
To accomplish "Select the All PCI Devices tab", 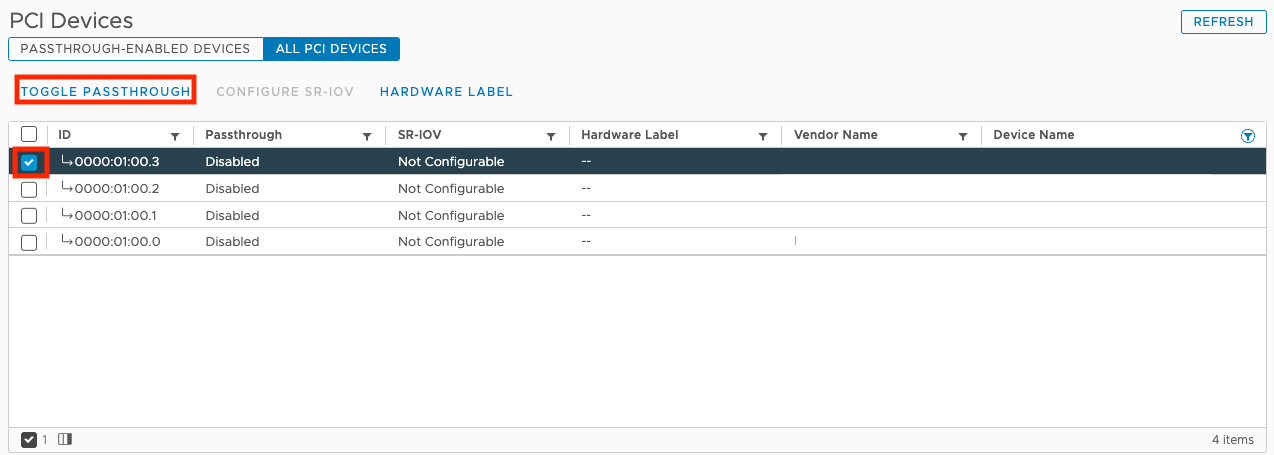I will [331, 48].
